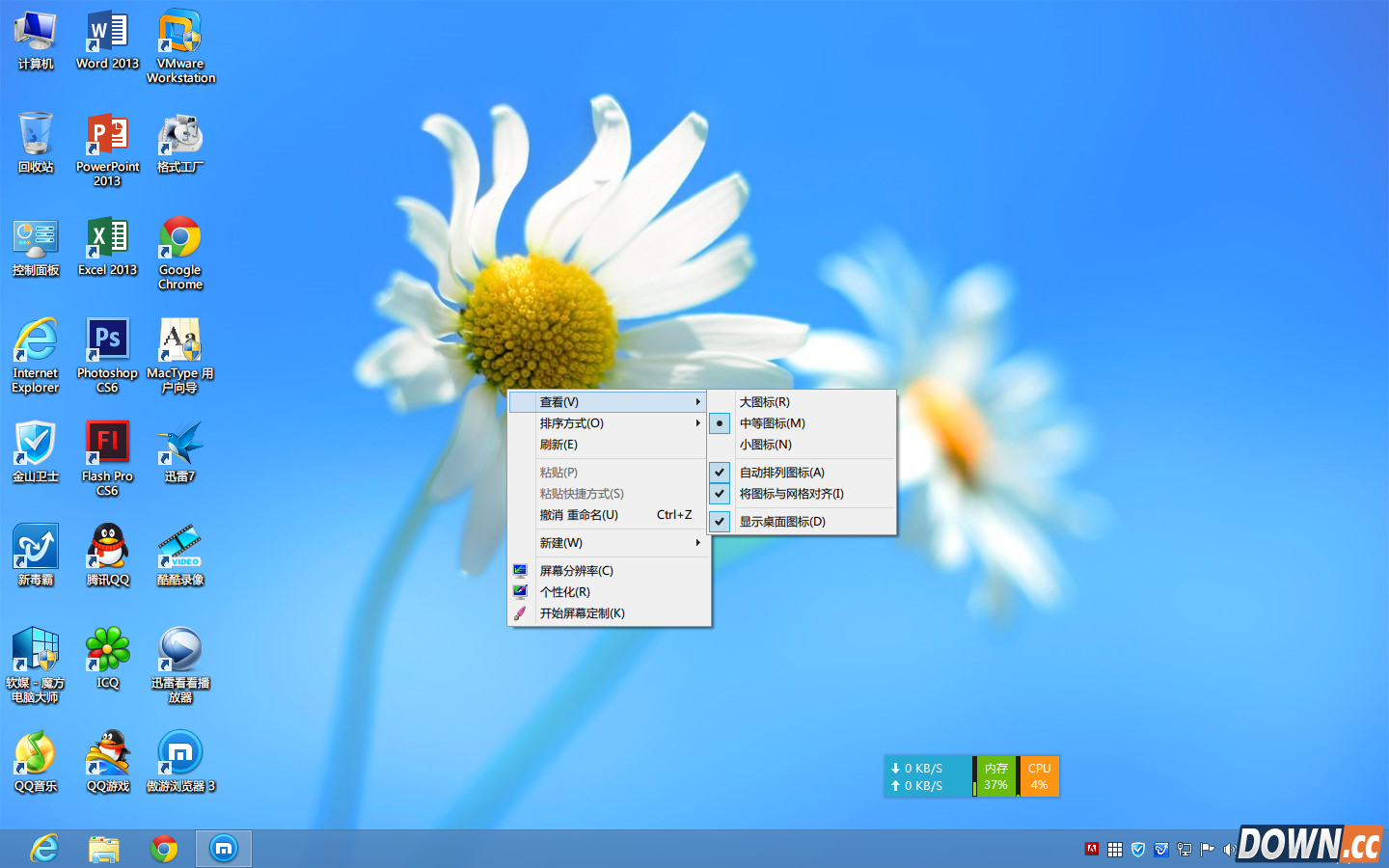Click 屏幕分辨率(C) menu entry
The image size is (1389, 868).
click(576, 571)
